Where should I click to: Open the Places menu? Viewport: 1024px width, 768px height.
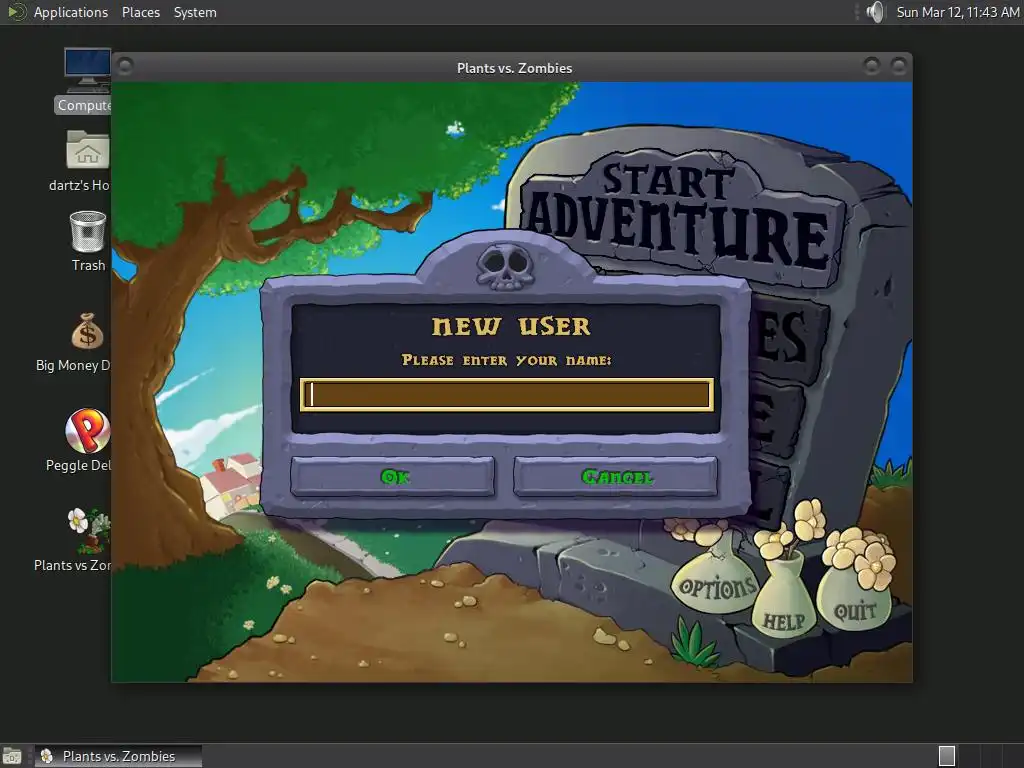tap(140, 12)
